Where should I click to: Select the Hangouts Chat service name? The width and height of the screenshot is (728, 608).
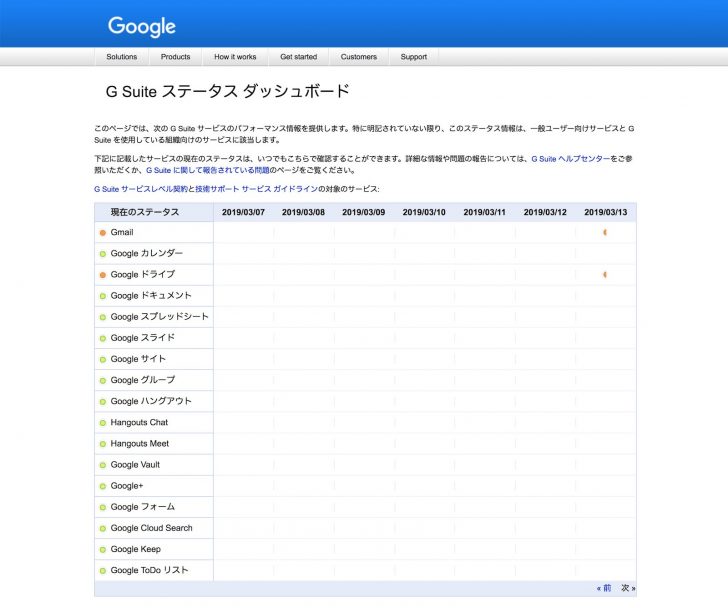[139, 422]
